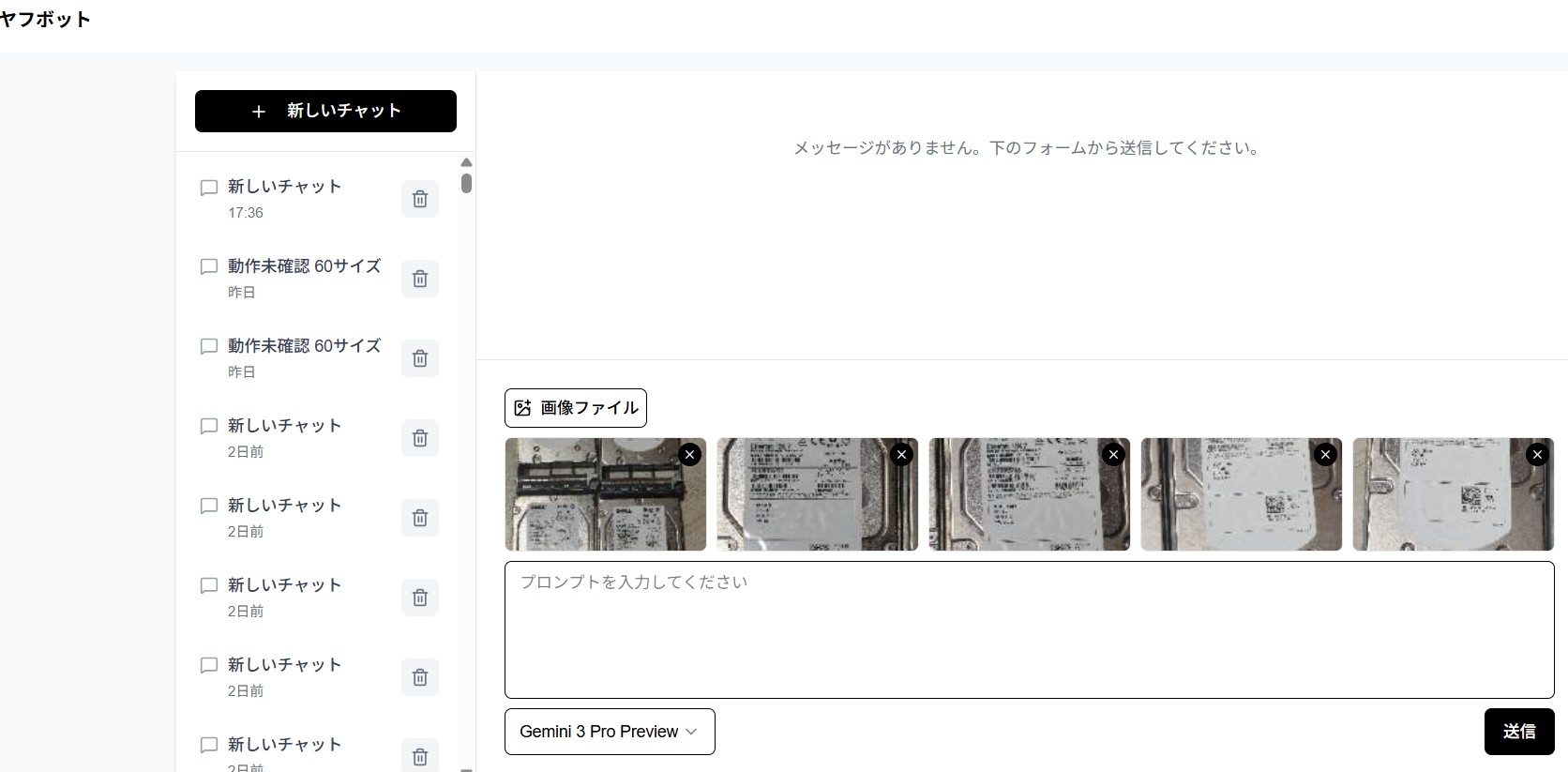Remove the second attached image thumbnail
Viewport: 1568px width, 772px height.
902,455
